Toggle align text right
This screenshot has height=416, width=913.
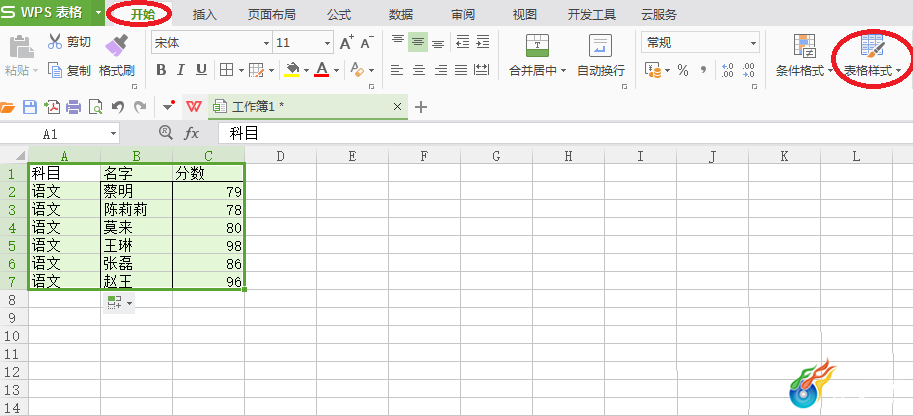coord(441,70)
